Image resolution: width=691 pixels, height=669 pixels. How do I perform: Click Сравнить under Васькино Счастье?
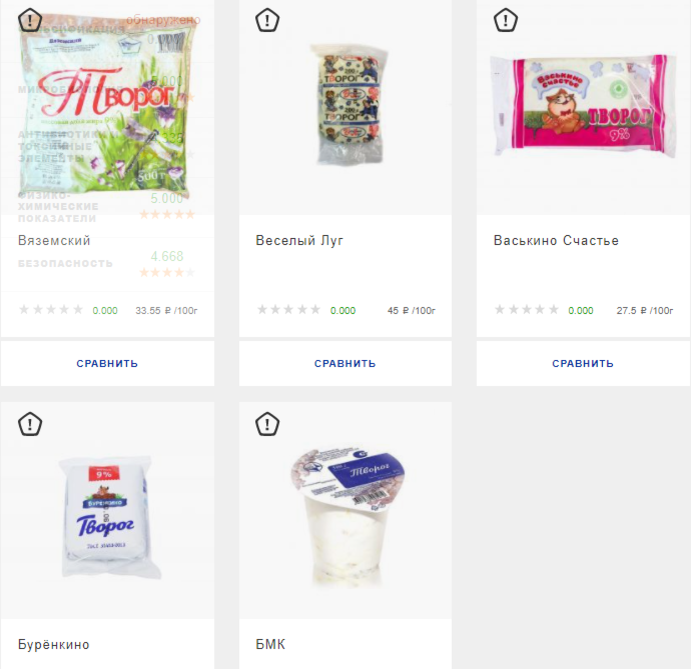583,364
